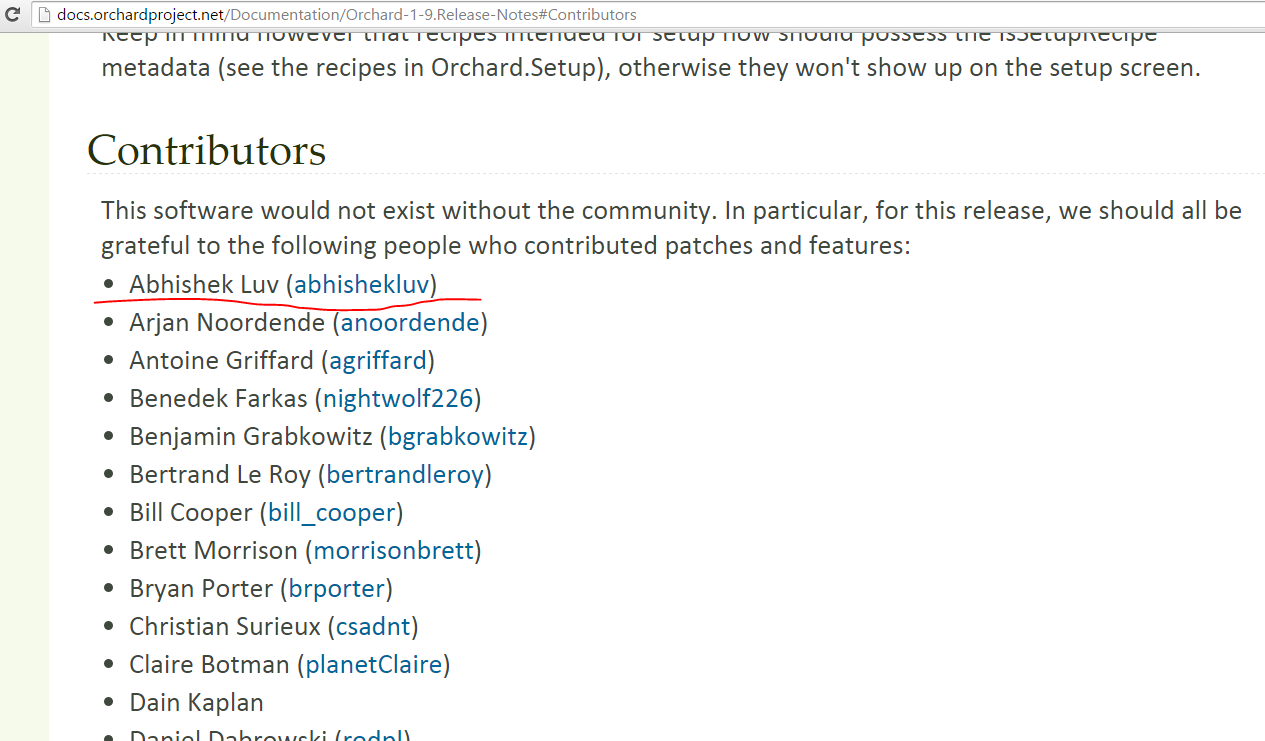The width and height of the screenshot is (1265, 741).
Task: Visit the bertrandleroy profile link
Action: (405, 475)
